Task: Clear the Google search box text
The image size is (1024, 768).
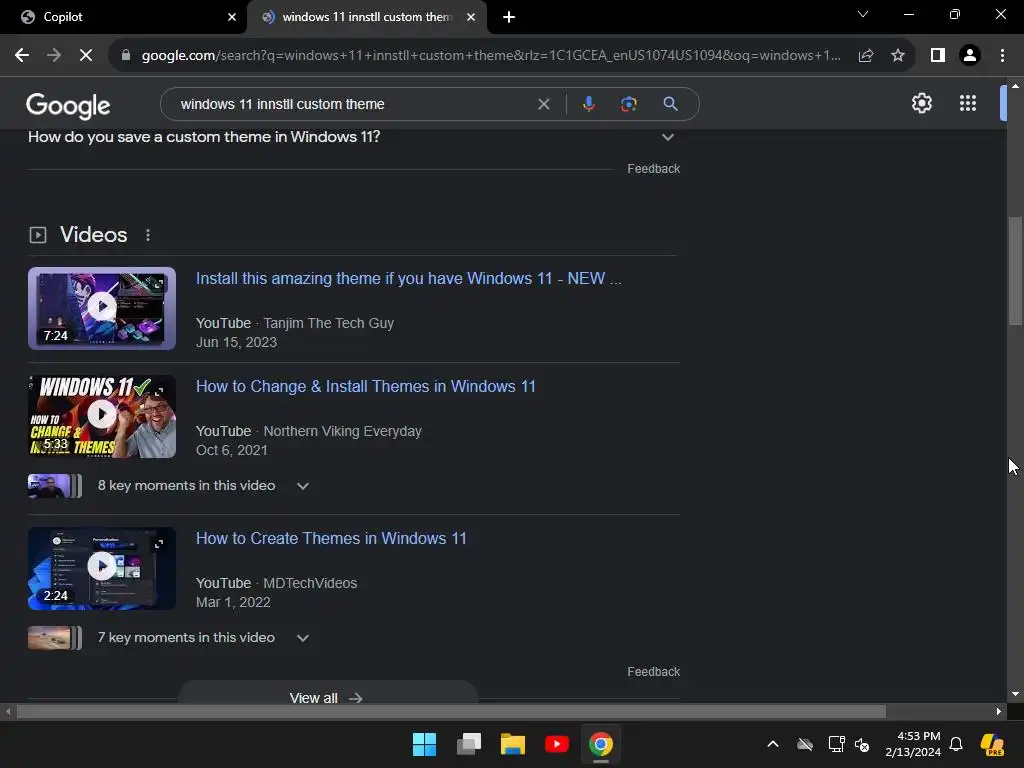Action: (543, 104)
